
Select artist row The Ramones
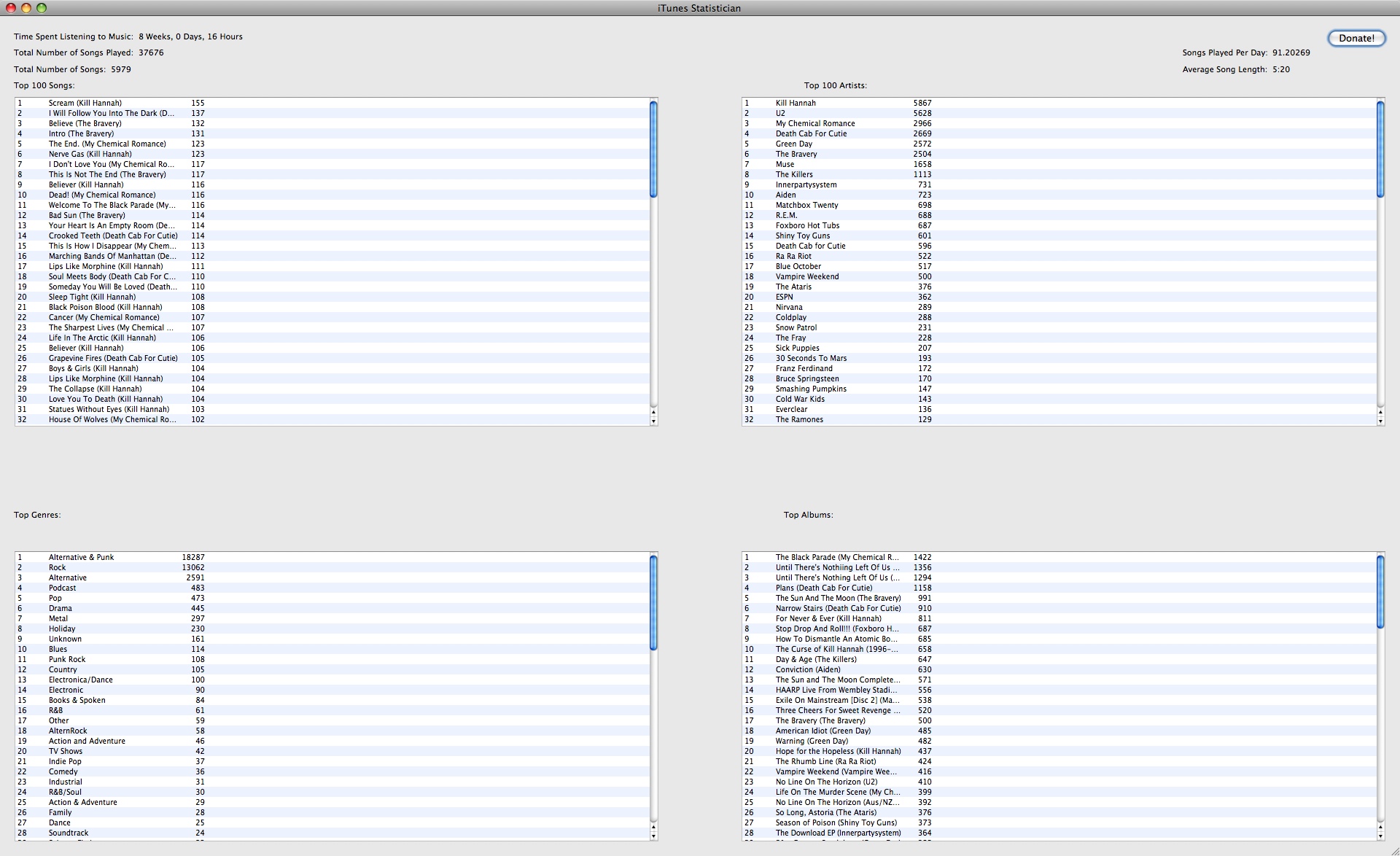pos(1059,419)
